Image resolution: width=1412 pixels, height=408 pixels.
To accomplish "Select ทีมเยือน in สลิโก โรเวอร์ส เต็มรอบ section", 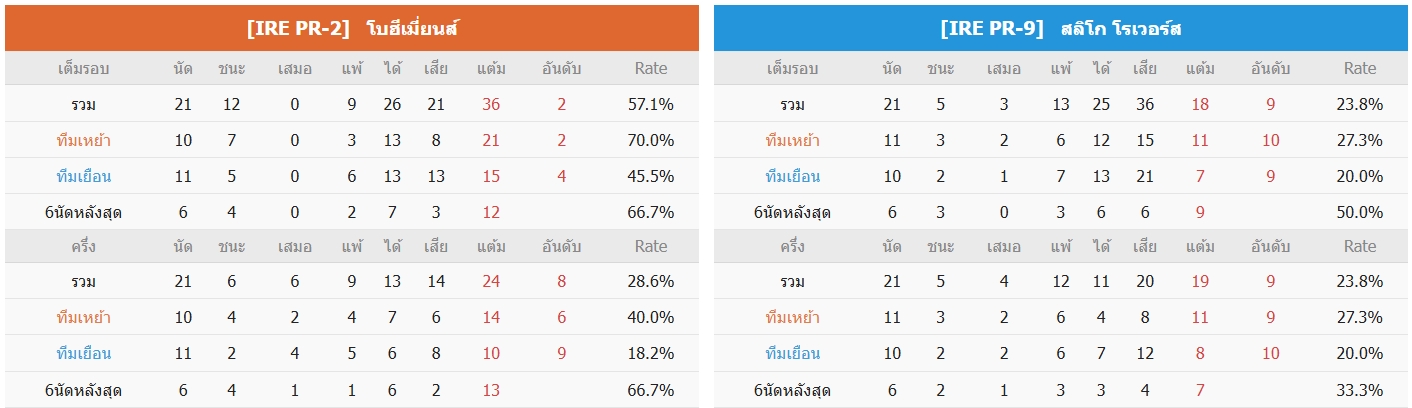I will coord(792,177).
